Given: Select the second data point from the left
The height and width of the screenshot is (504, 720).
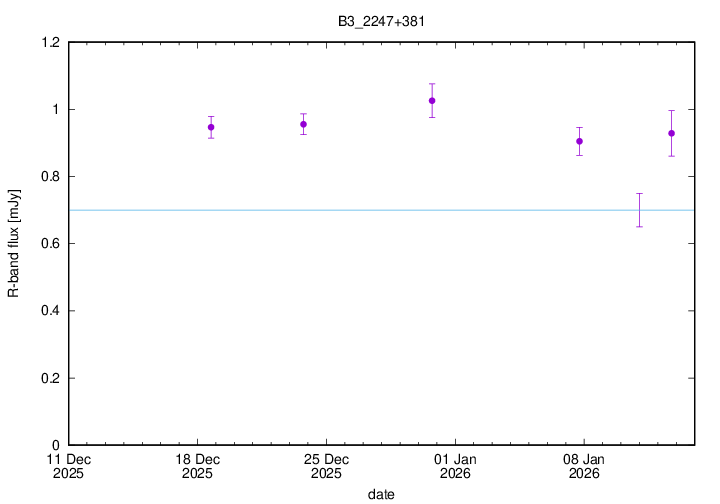Looking at the screenshot, I should (x=303, y=124).
